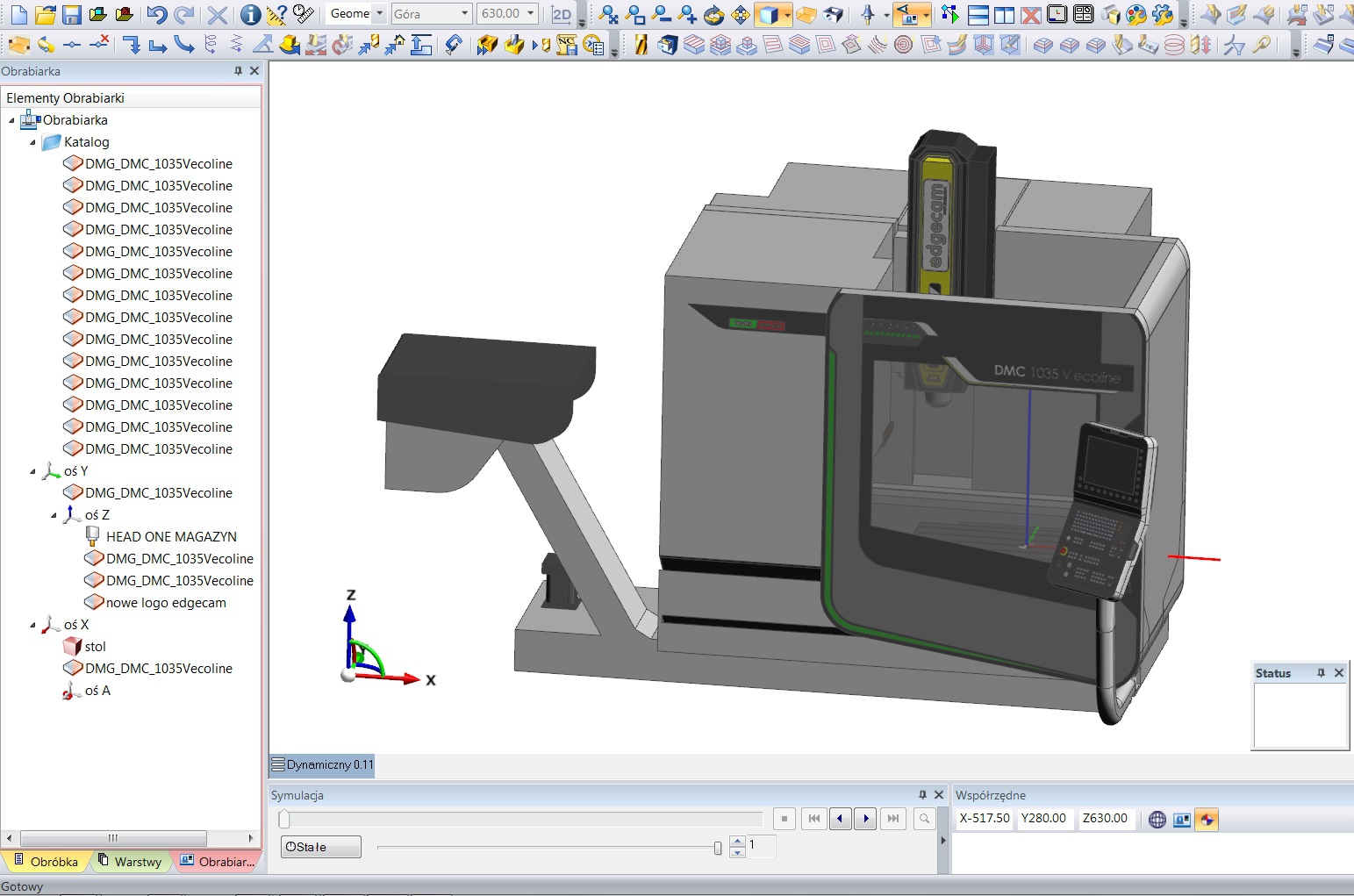Click the pan view four-arrow icon
Screen dimensions: 1354x896
point(741,14)
